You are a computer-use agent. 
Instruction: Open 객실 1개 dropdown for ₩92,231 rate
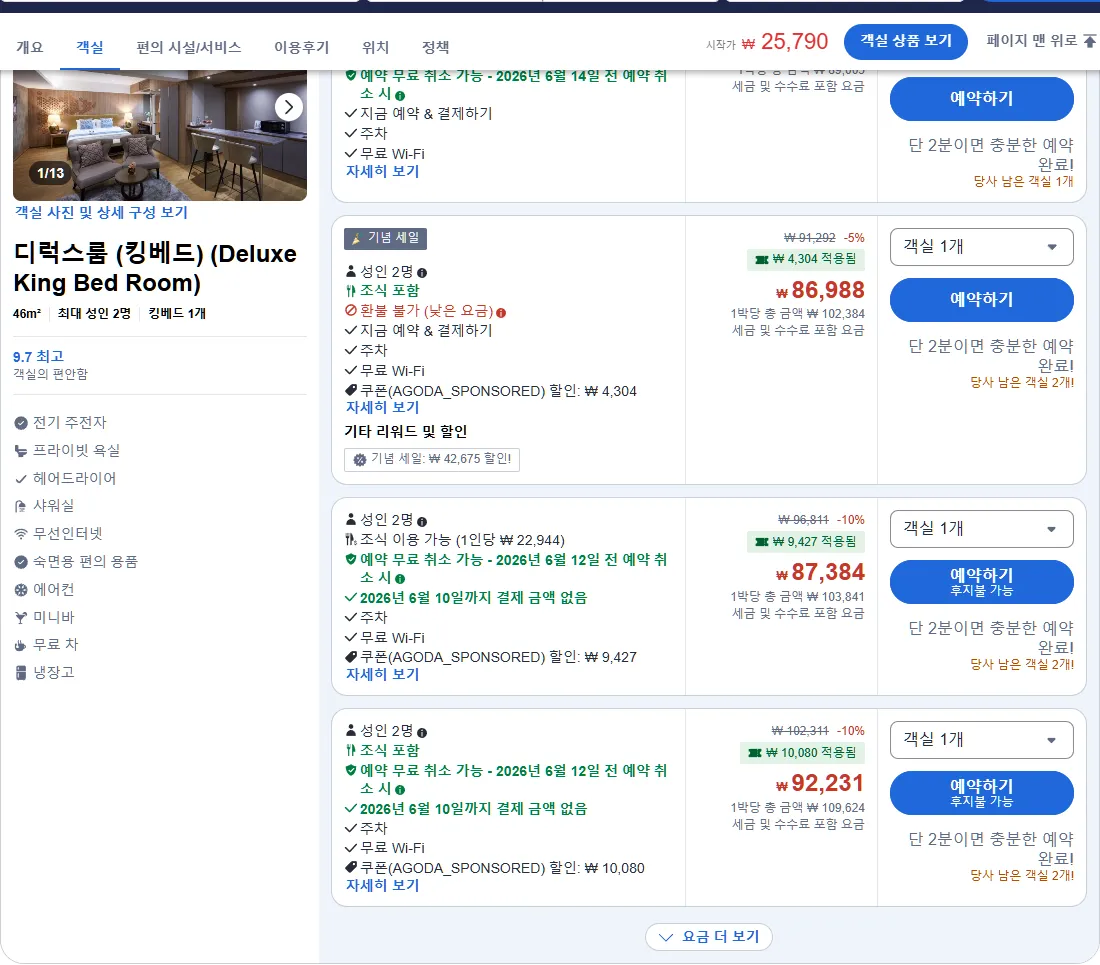pos(981,740)
